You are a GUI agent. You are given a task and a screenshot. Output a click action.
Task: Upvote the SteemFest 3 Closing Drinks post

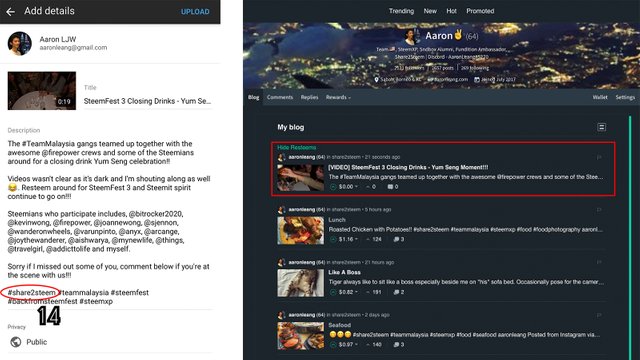point(333,187)
